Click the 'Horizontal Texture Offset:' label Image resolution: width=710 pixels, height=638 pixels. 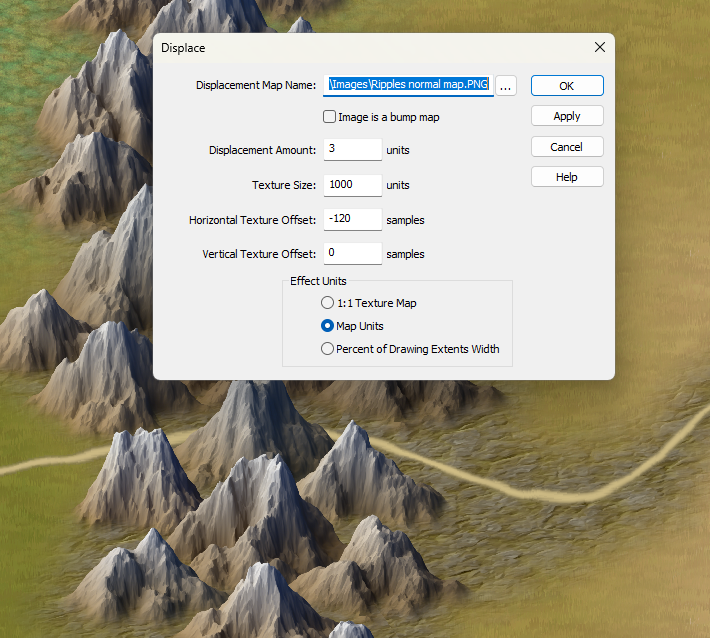point(252,220)
